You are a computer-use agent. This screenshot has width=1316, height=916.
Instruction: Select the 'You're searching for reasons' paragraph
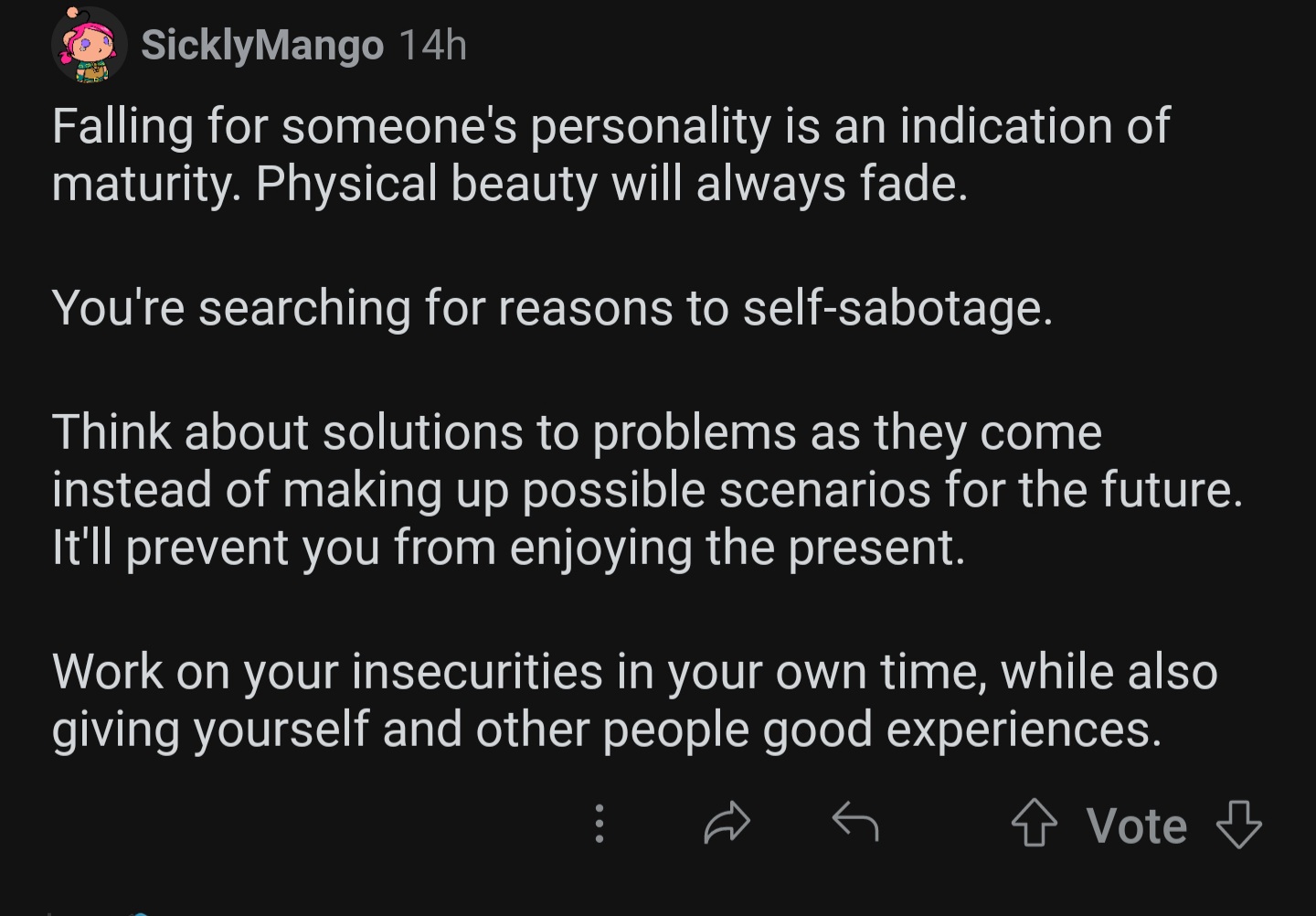[x=552, y=308]
